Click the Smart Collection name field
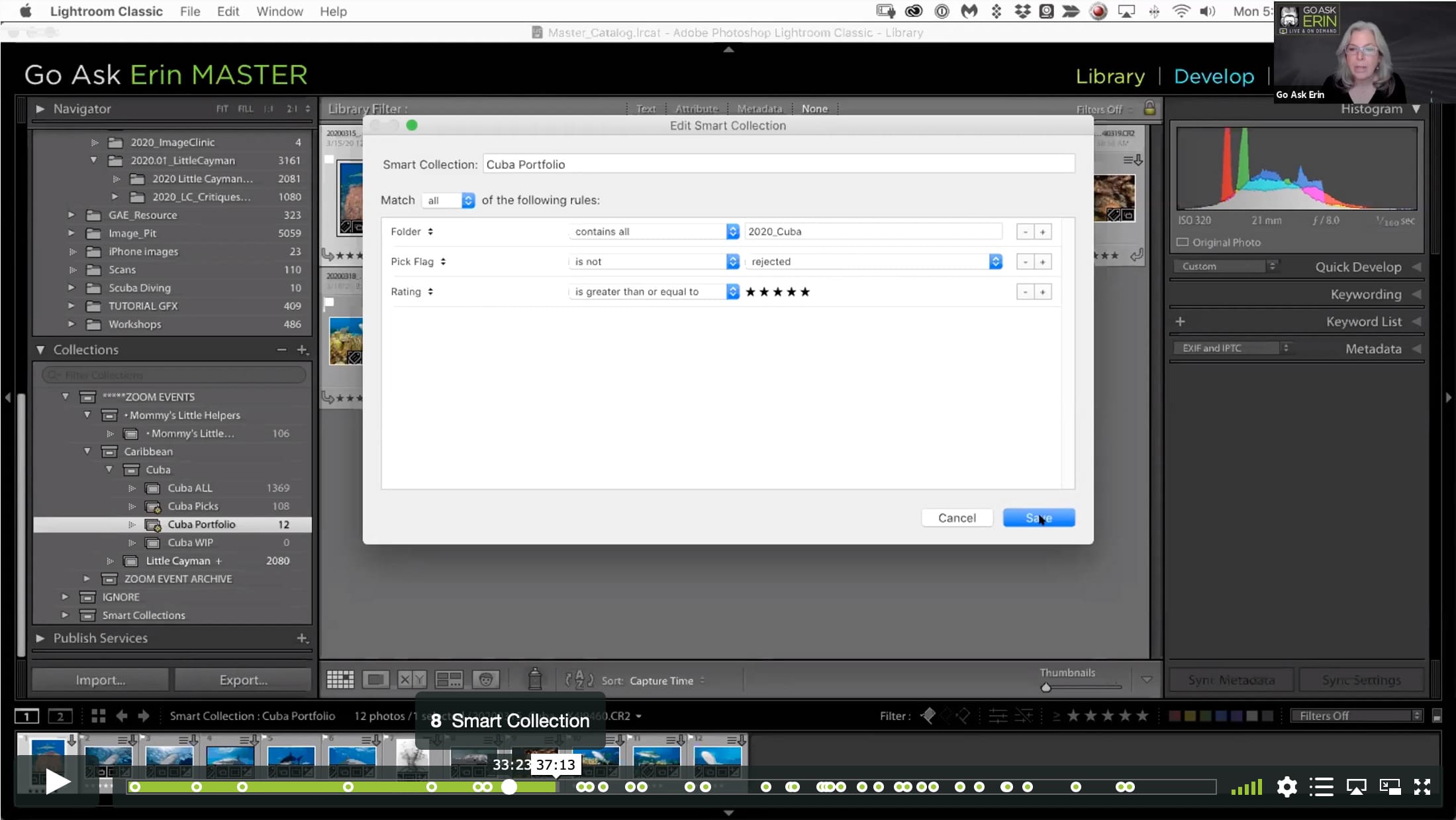The width and height of the screenshot is (1456, 820). pyautogui.click(x=779, y=164)
